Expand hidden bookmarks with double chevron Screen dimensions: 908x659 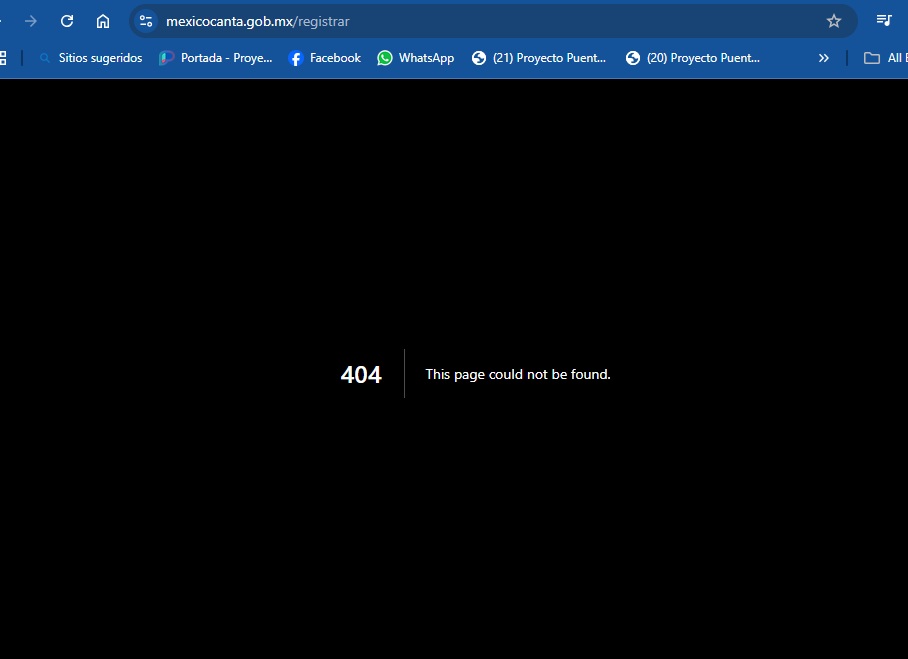click(823, 58)
